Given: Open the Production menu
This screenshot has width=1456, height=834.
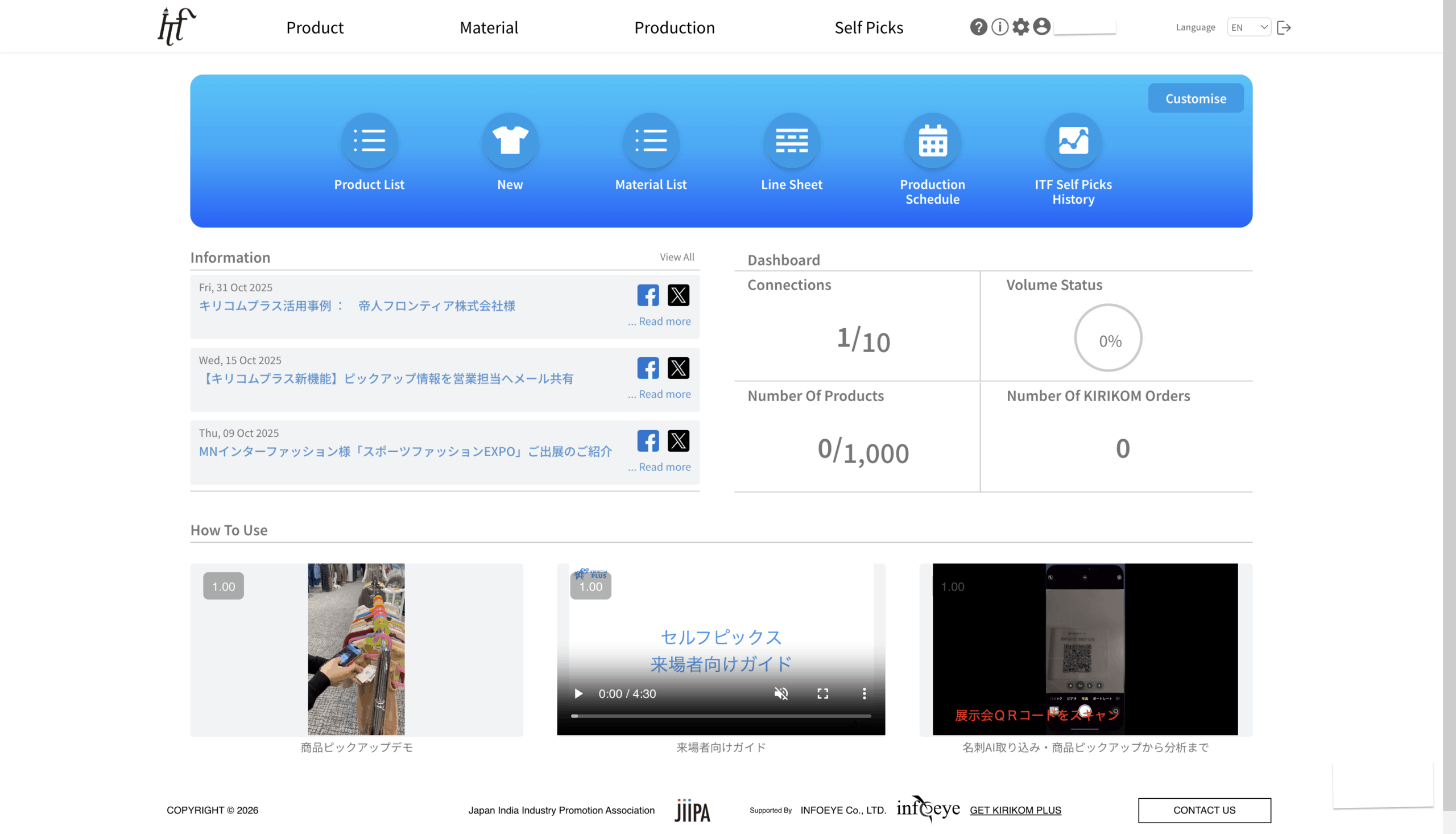Looking at the screenshot, I should [x=674, y=27].
